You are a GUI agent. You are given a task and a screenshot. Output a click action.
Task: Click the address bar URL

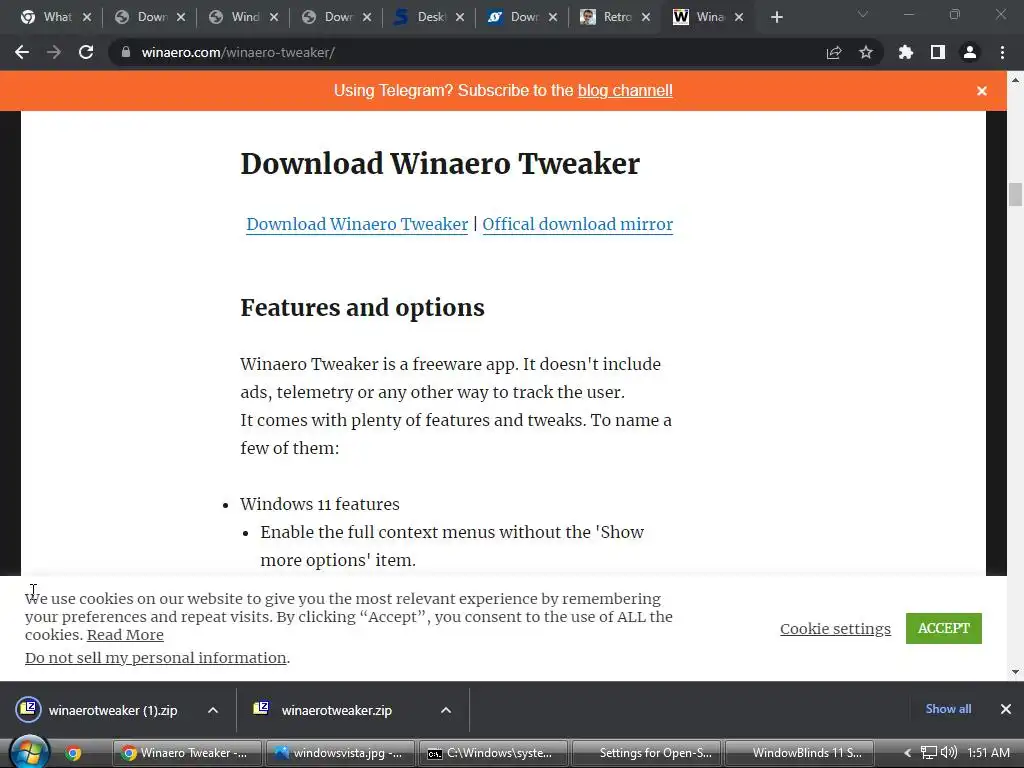click(238, 52)
